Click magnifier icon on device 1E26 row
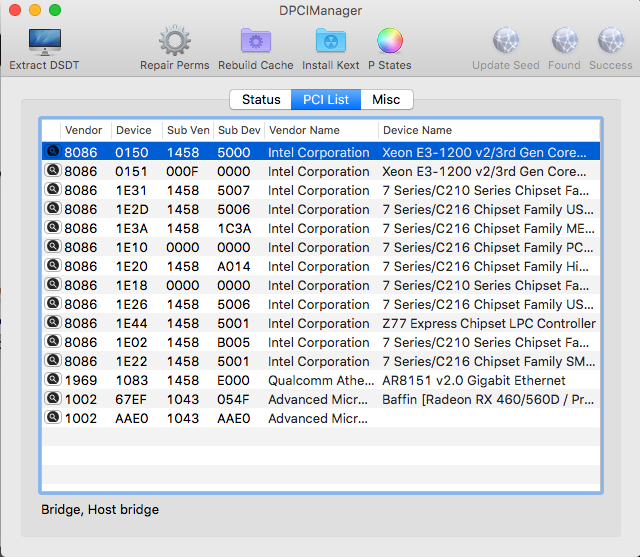The height and width of the screenshot is (557, 640). (53, 303)
